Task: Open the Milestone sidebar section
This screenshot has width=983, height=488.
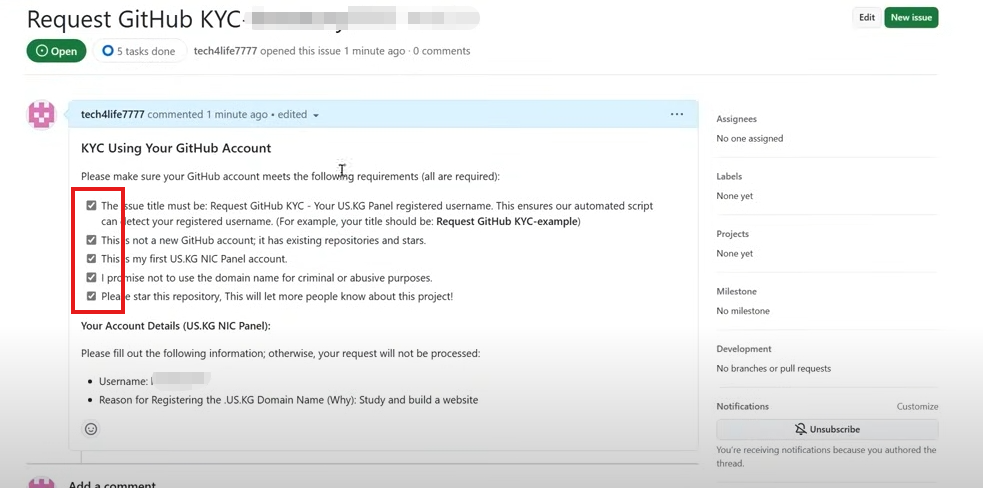Action: (736, 292)
